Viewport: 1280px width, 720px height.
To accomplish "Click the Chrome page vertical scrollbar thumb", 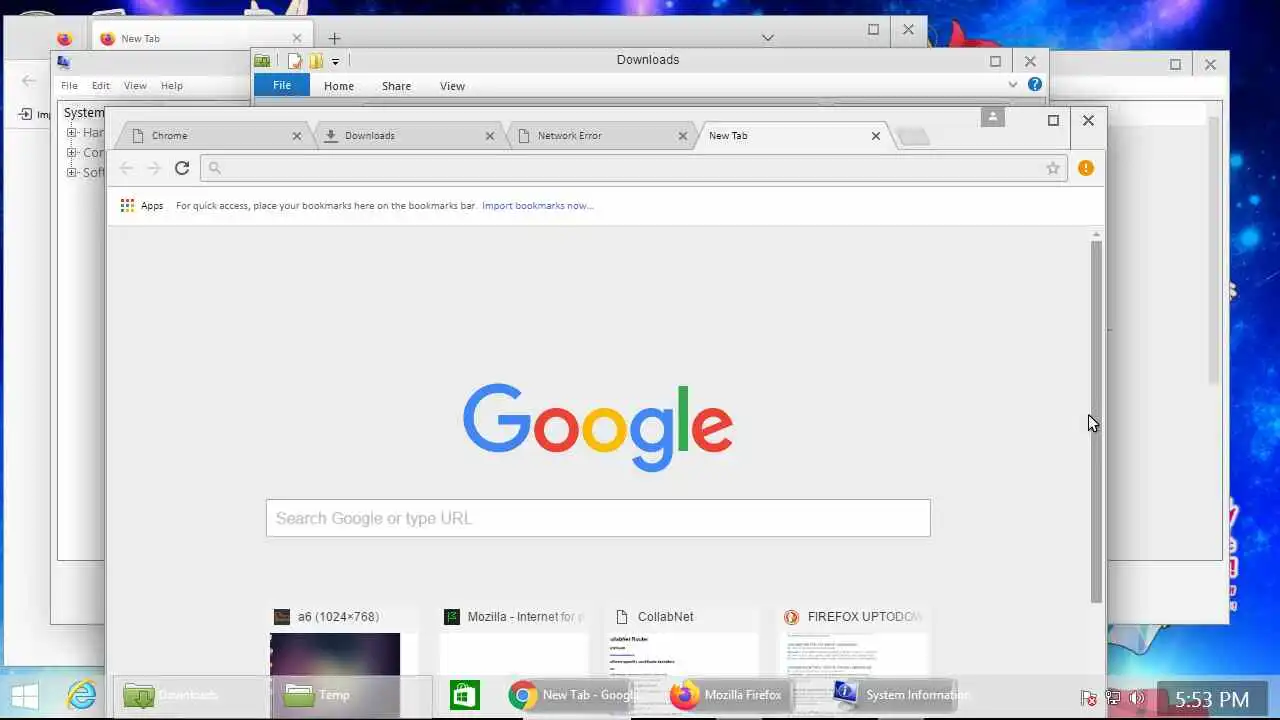I will pos(1096,420).
